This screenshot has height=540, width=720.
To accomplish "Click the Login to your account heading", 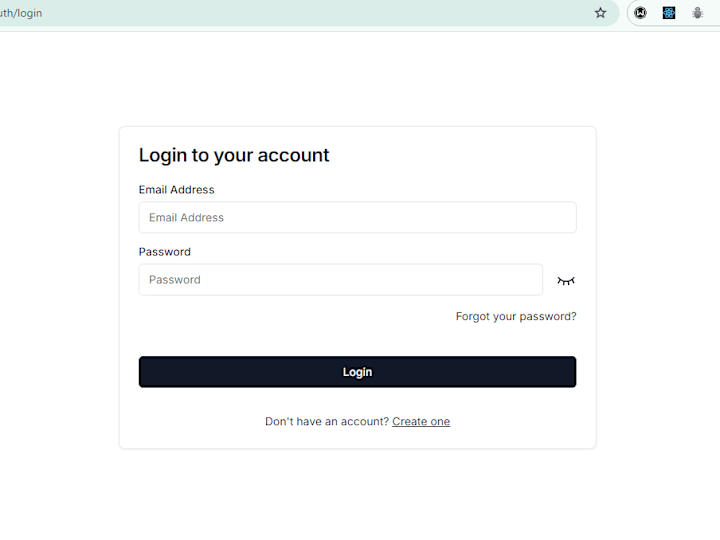I will pyautogui.click(x=234, y=155).
